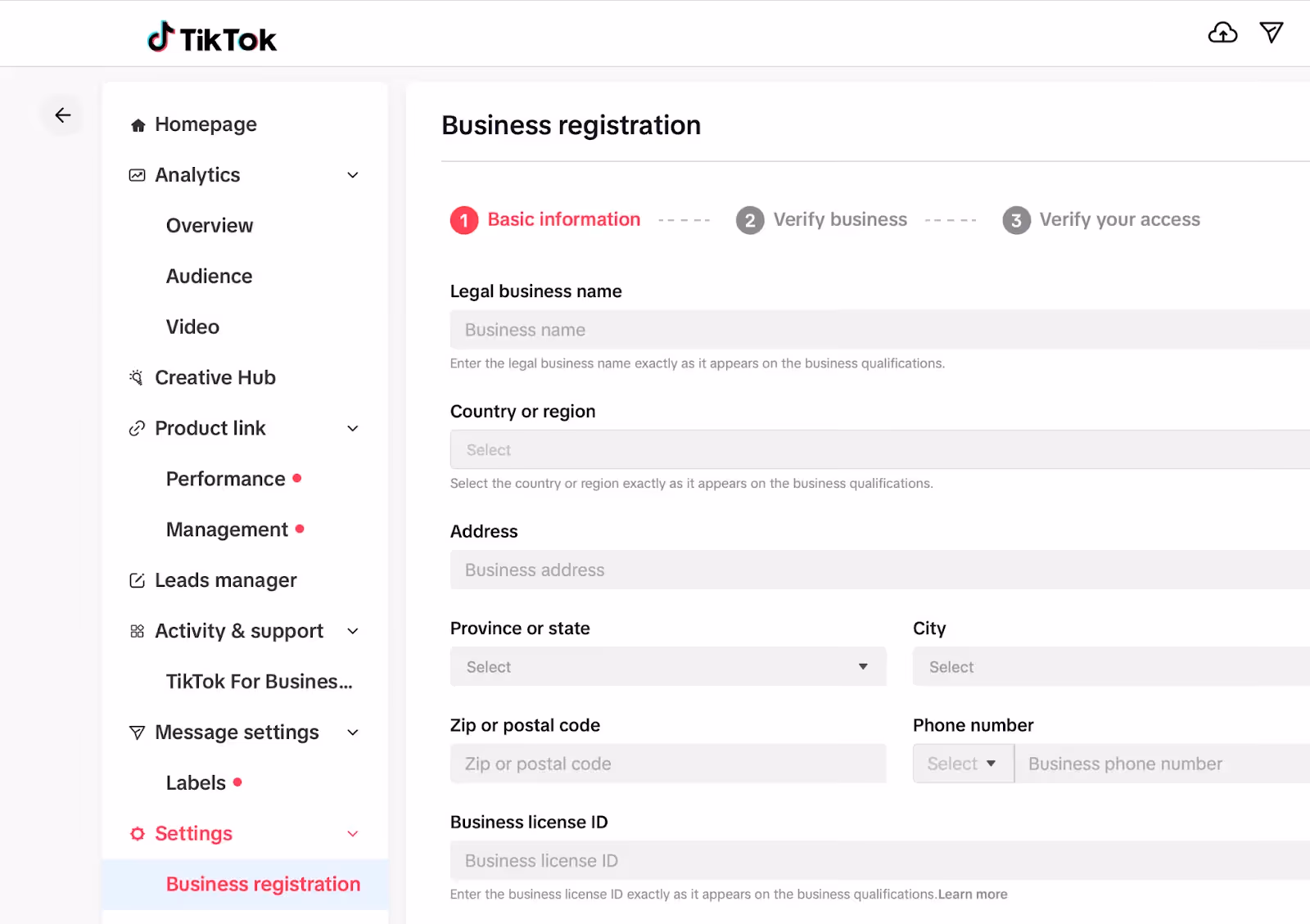
Task: Open the cloud upload icon
Action: tap(1222, 33)
